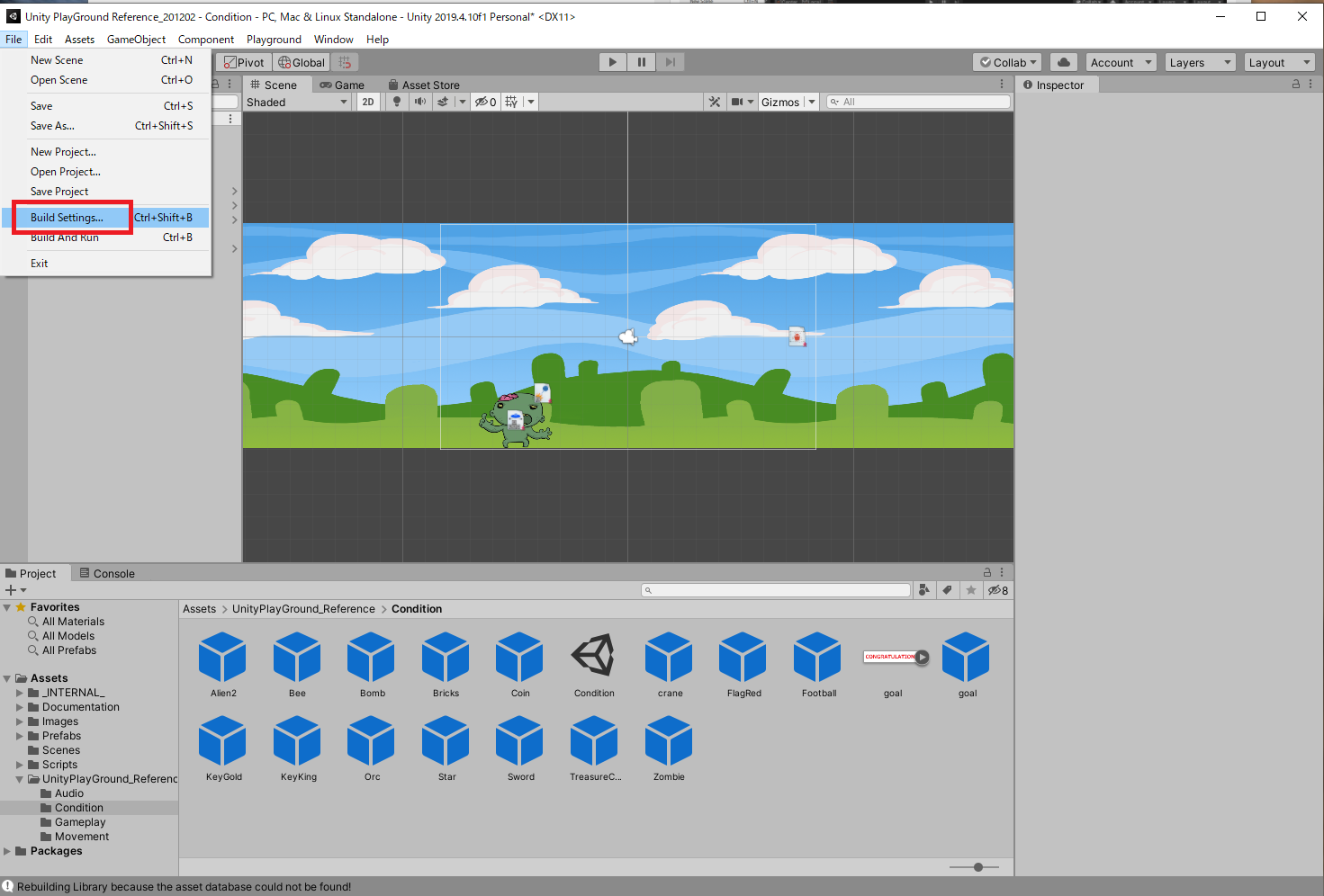1324x896 pixels.
Task: Toggle 2D scene view mode
Action: pyautogui.click(x=367, y=102)
